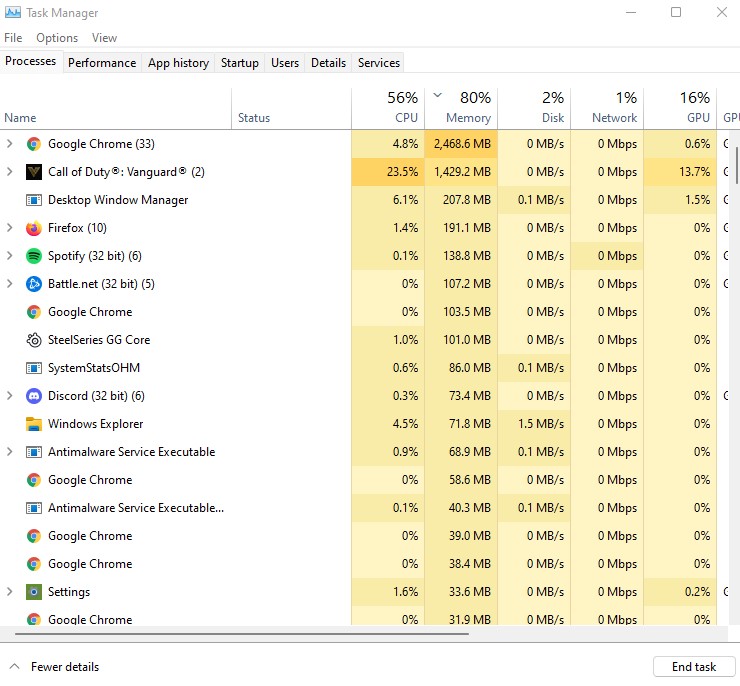Click the Fewer details link
The width and height of the screenshot is (740, 686).
tap(65, 667)
